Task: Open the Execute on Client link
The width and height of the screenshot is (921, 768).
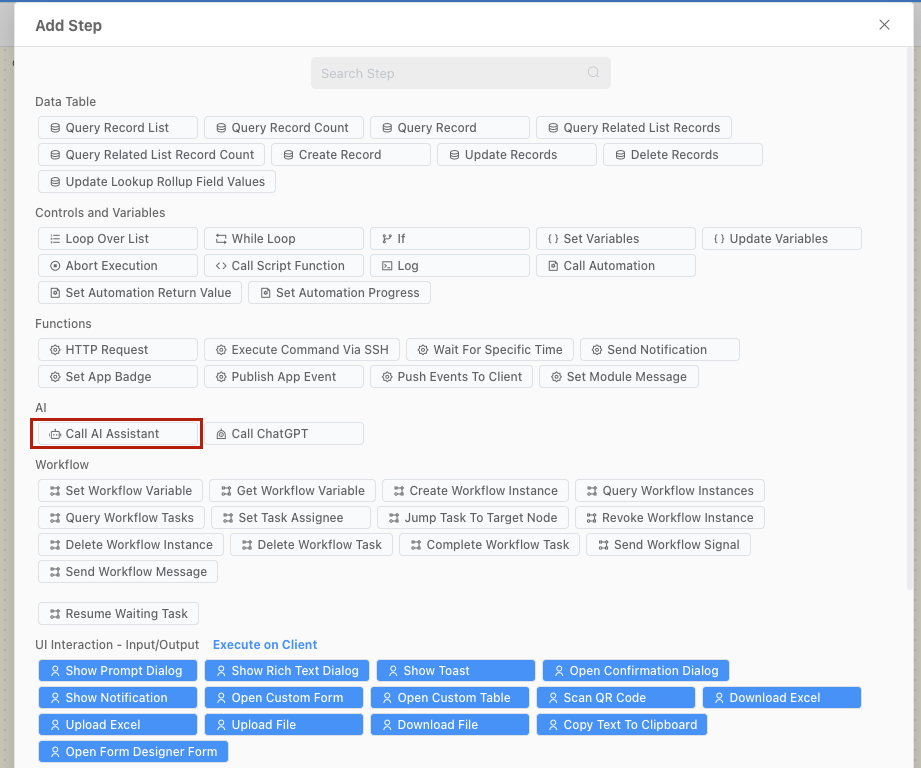Action: [x=265, y=645]
